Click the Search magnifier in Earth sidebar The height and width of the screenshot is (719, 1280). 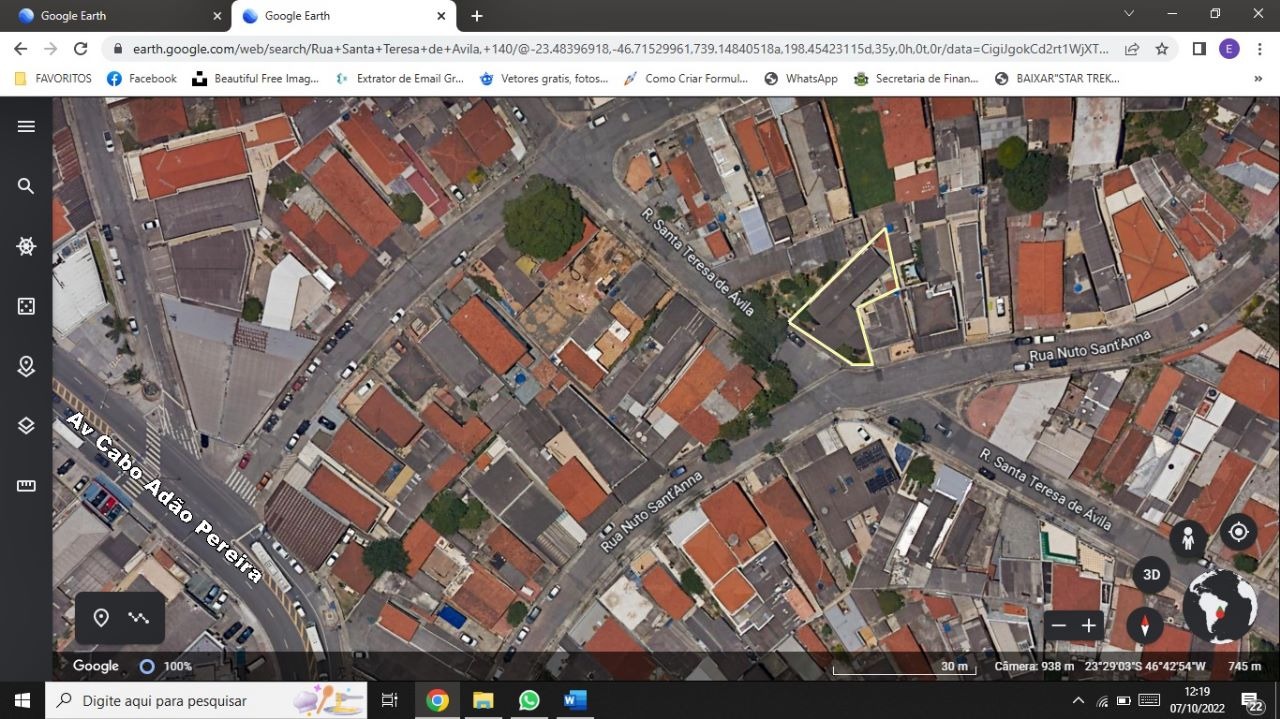(x=27, y=186)
